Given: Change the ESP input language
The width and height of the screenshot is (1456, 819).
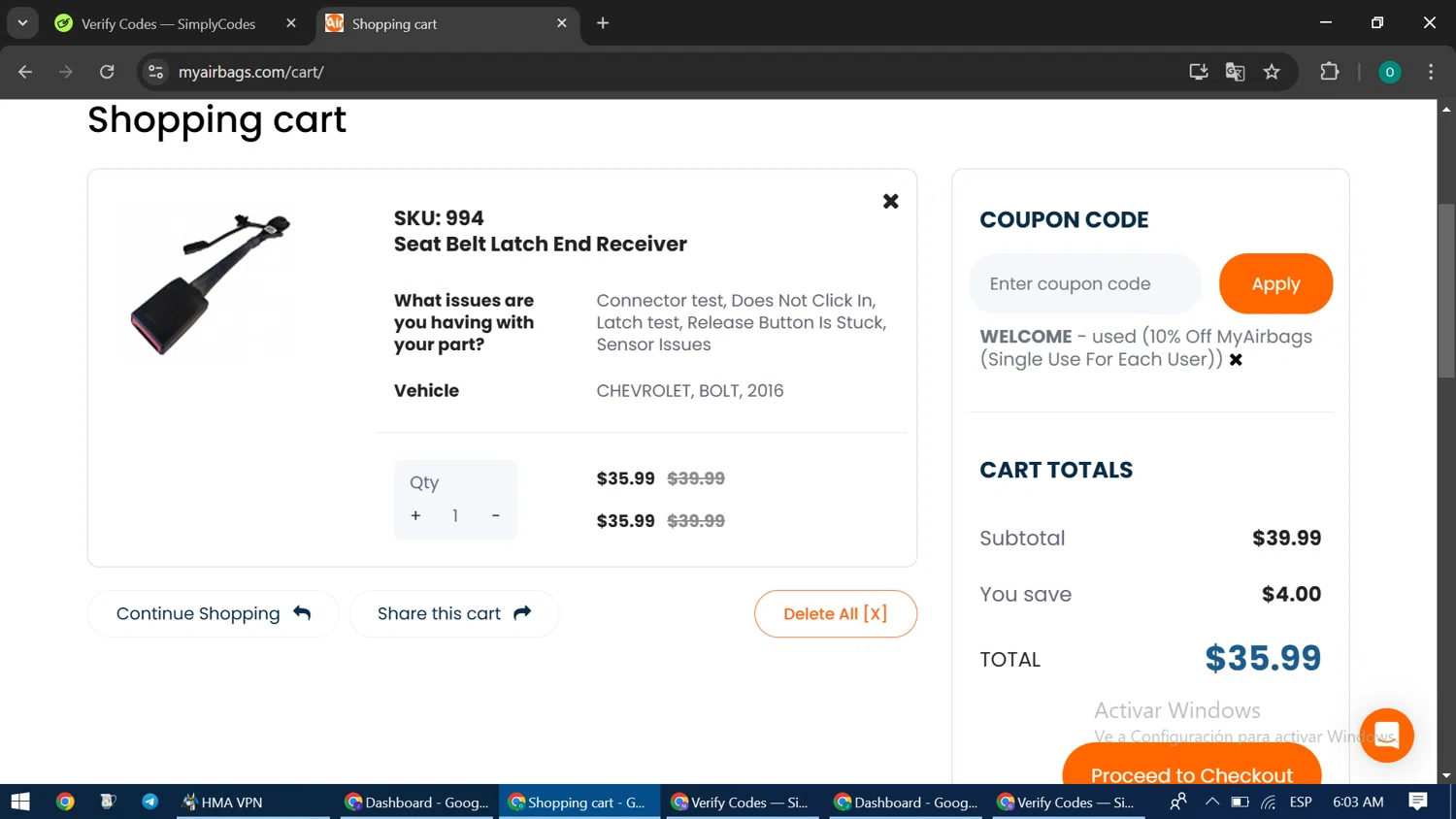Looking at the screenshot, I should 1301,802.
